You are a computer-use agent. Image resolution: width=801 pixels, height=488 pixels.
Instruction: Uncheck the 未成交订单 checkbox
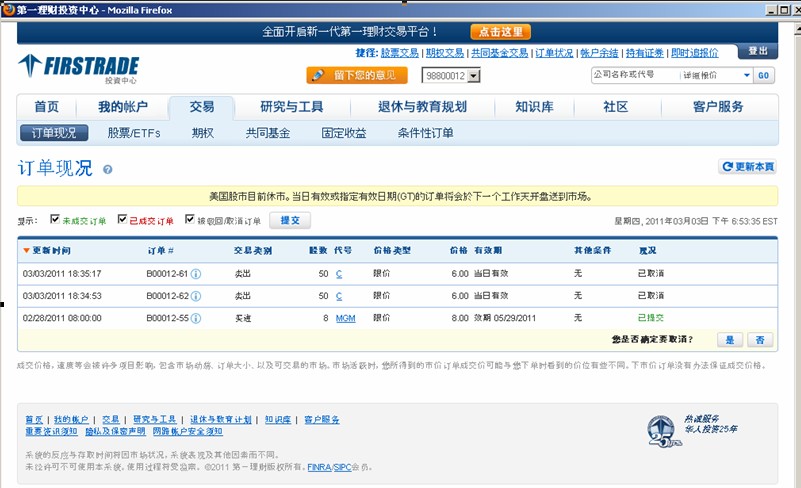[x=55, y=220]
